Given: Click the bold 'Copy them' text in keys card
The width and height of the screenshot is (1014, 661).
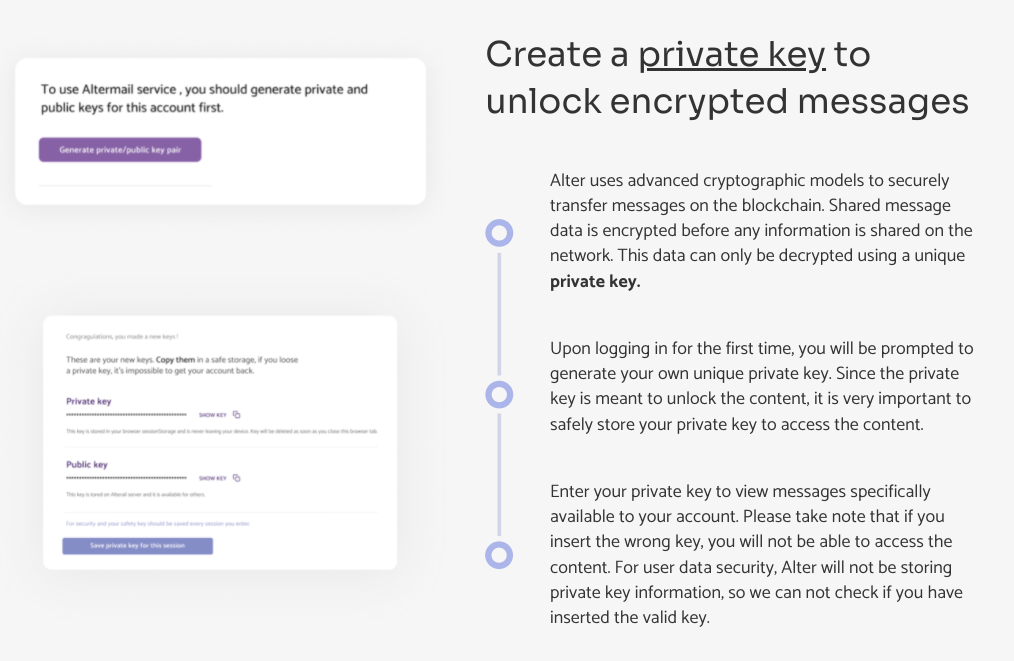Looking at the screenshot, I should point(177,359).
